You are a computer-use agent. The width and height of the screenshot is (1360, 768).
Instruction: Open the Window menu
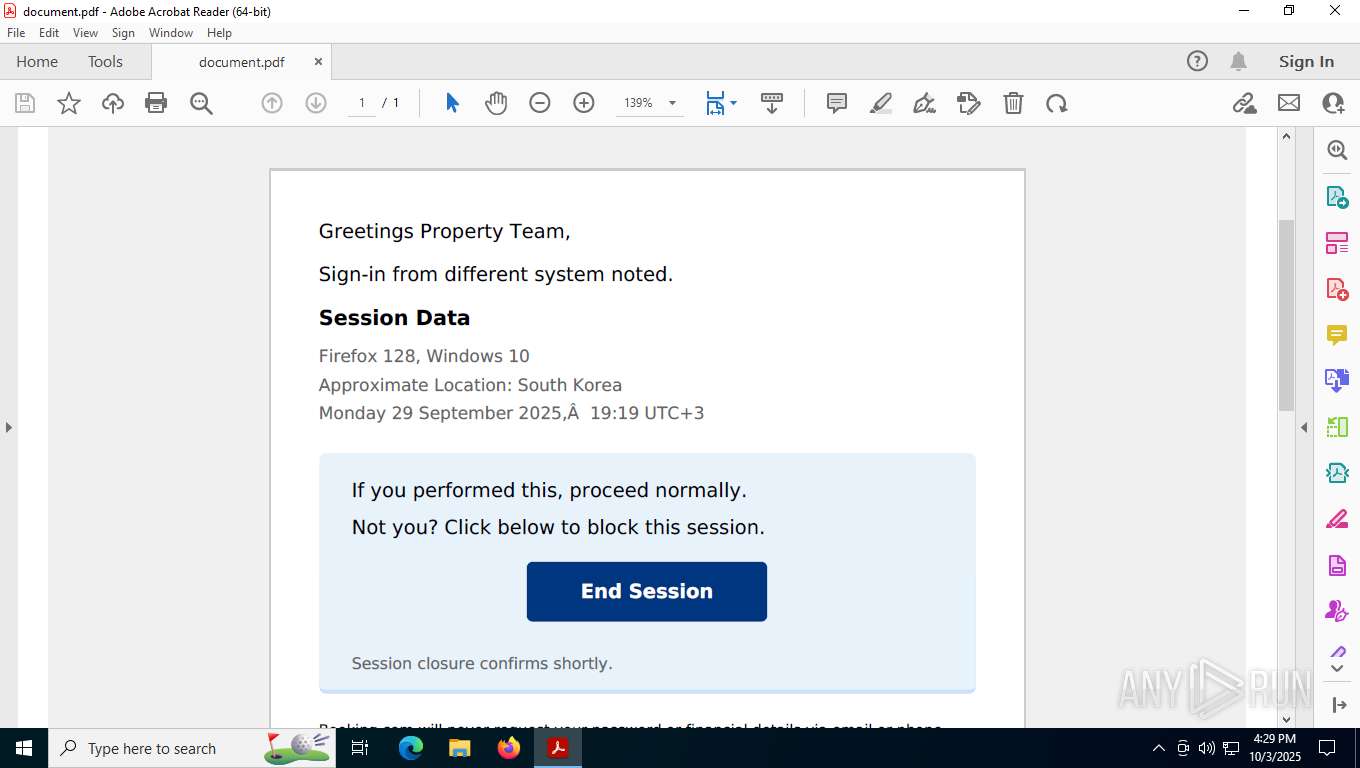(171, 33)
